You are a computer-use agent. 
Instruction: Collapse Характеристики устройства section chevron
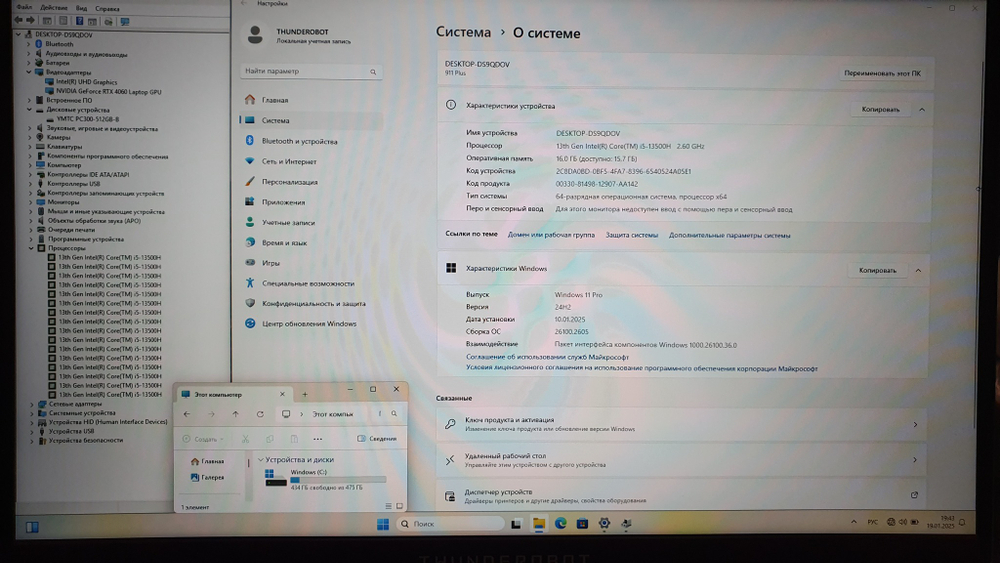point(922,110)
